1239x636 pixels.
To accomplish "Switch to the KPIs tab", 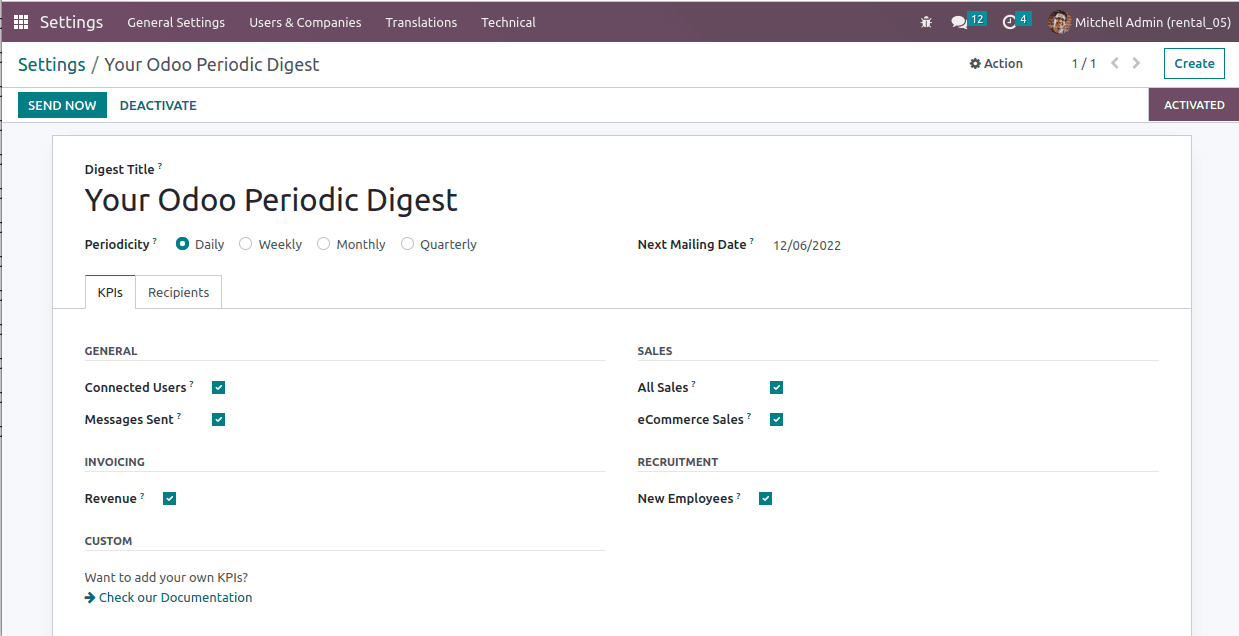I will (110, 292).
